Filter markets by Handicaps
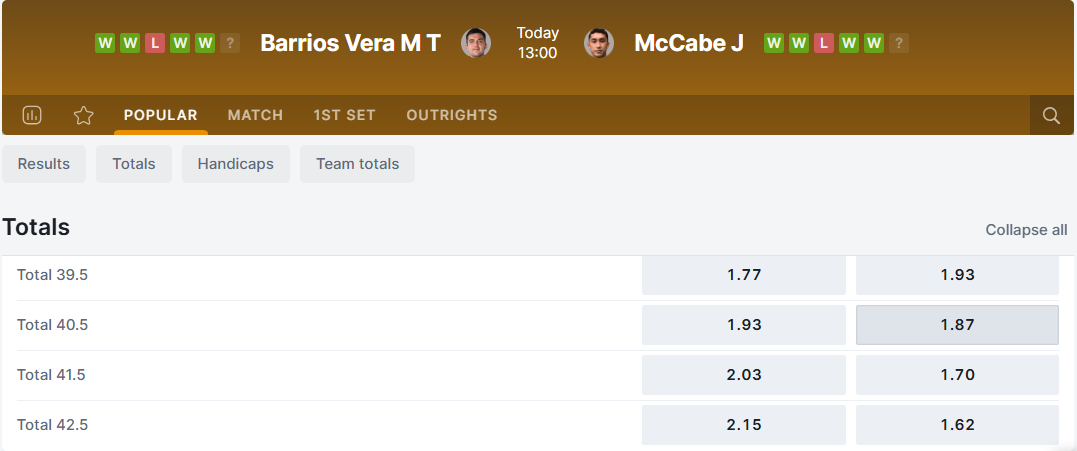The image size is (1077, 451). (235, 164)
